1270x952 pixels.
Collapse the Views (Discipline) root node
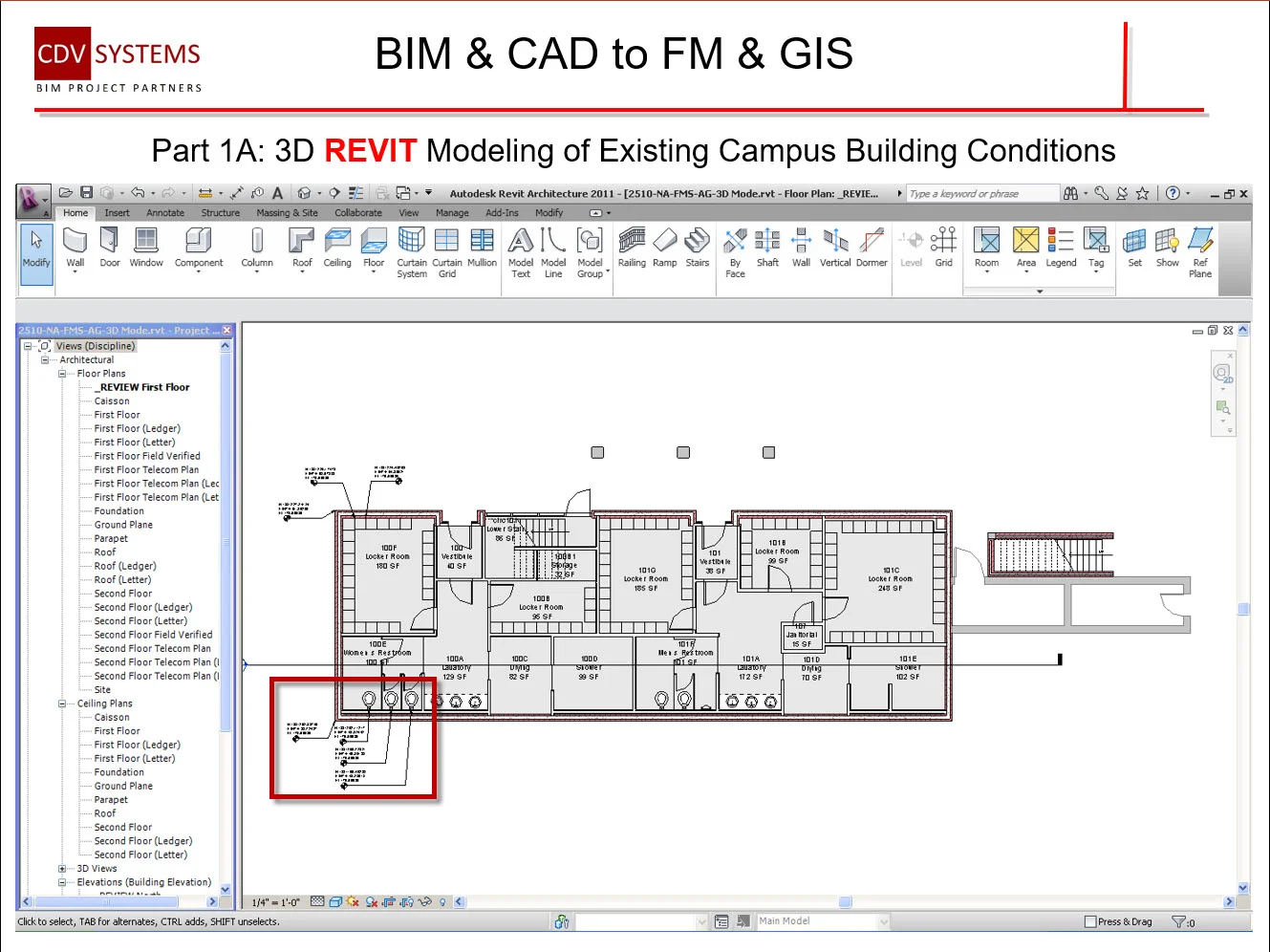tap(28, 346)
